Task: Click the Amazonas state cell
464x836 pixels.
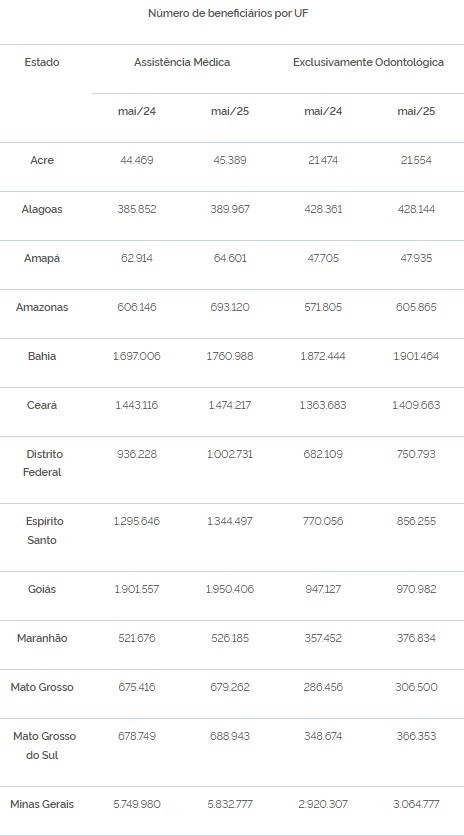Action: [x=42, y=308]
